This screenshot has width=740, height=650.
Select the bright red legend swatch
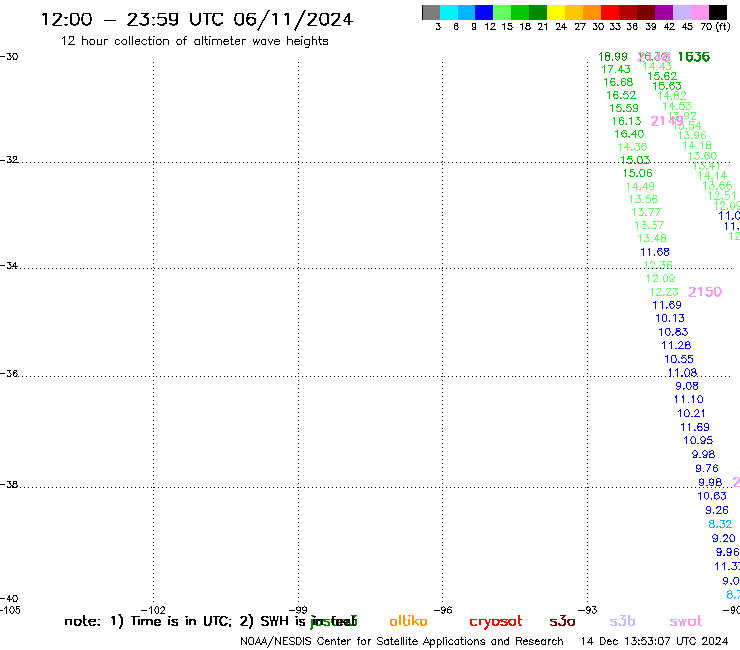tap(610, 12)
